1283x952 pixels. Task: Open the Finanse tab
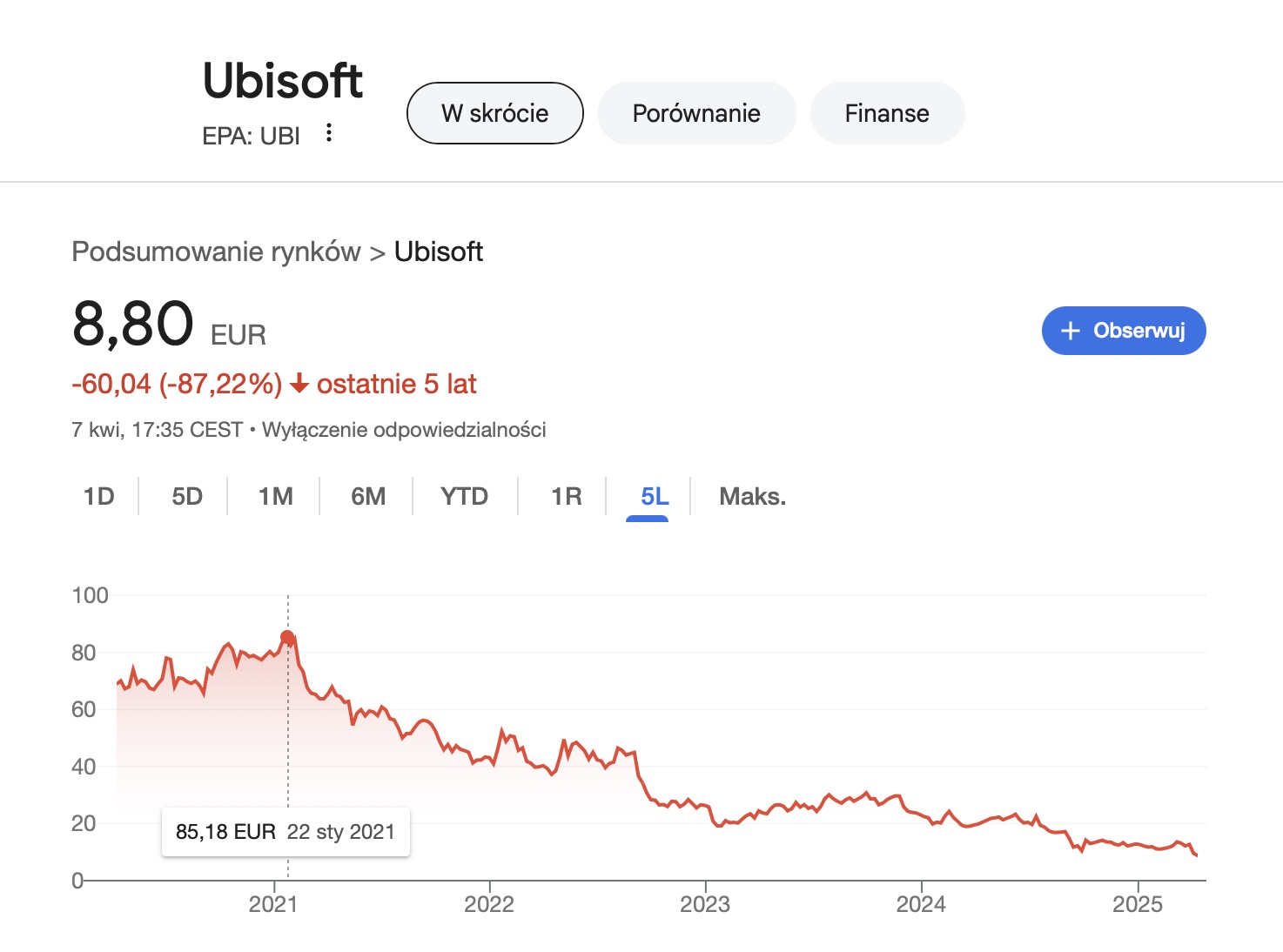click(x=887, y=113)
